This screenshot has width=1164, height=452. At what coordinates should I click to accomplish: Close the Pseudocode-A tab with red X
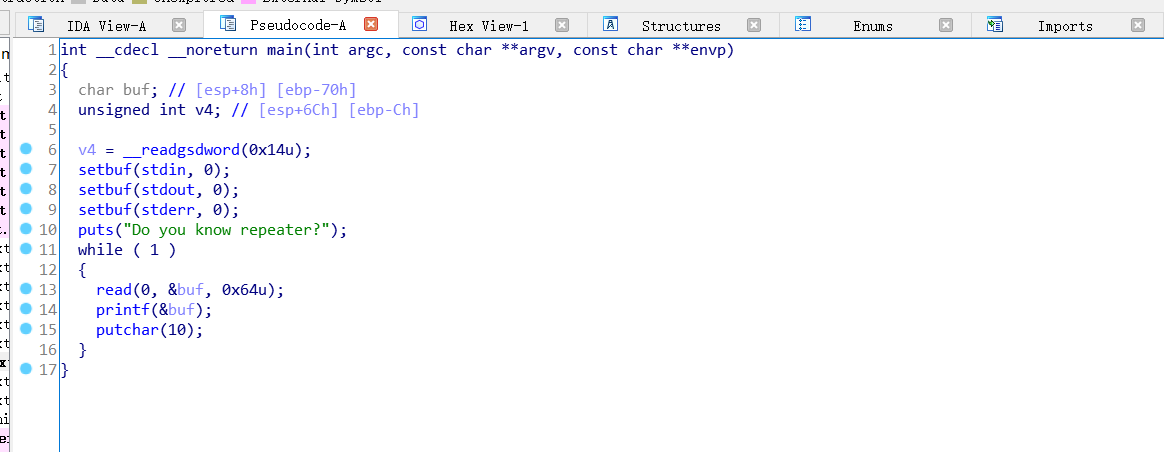tap(371, 24)
